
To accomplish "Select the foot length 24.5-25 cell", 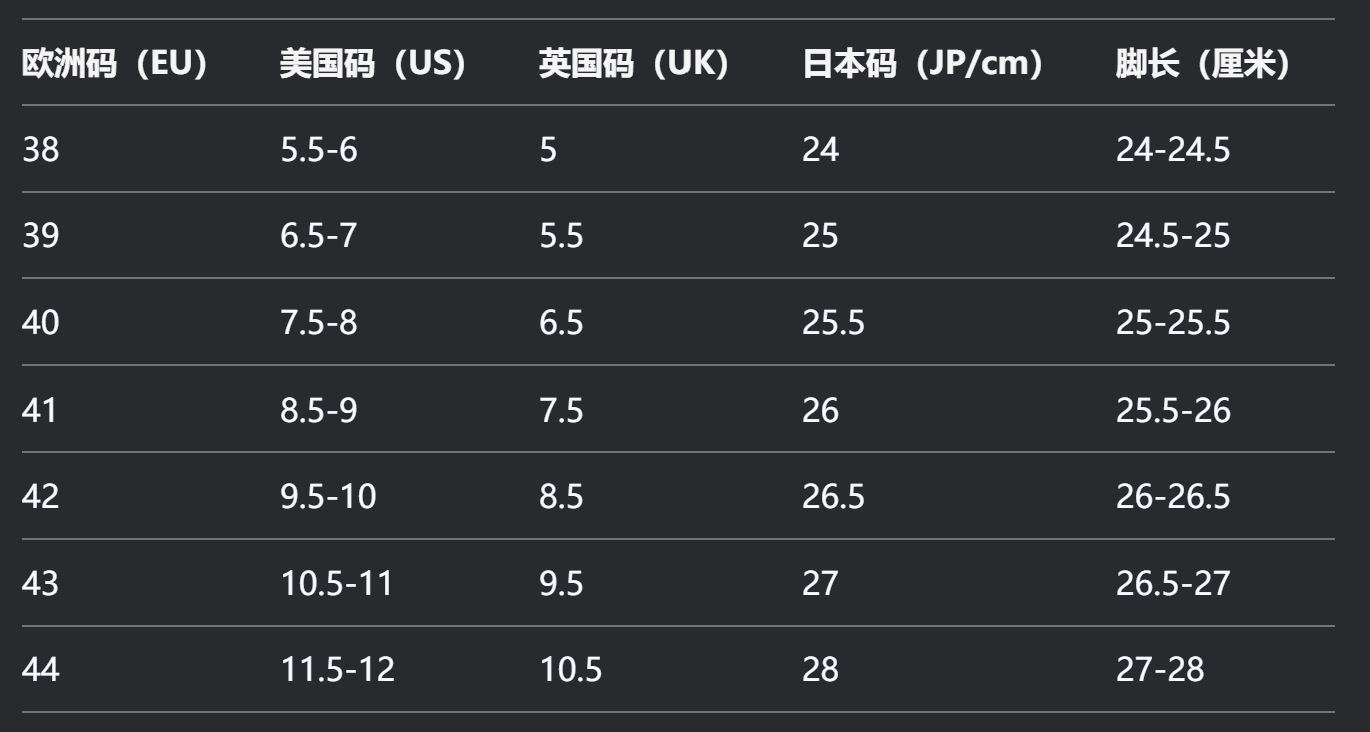I will pos(1173,237).
